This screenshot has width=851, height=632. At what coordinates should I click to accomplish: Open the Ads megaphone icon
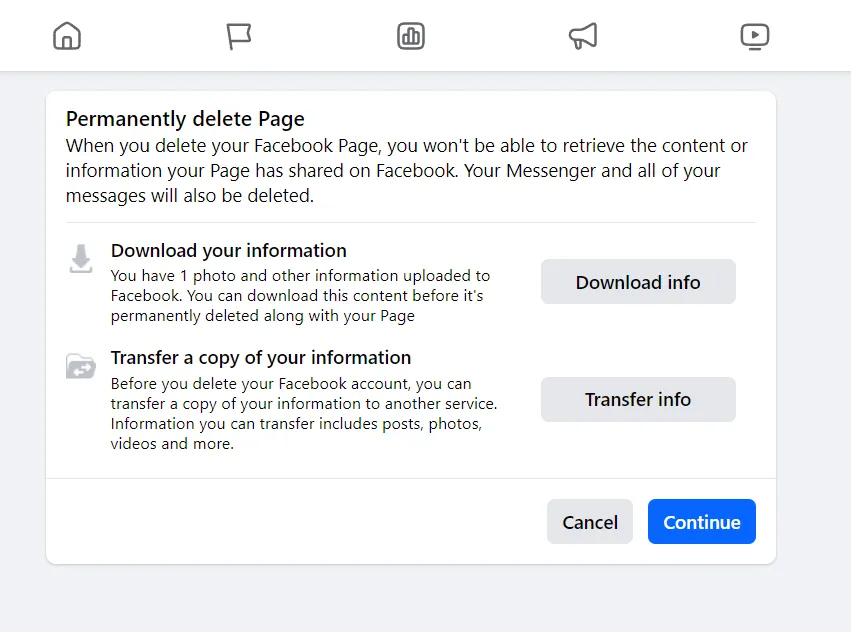point(583,36)
